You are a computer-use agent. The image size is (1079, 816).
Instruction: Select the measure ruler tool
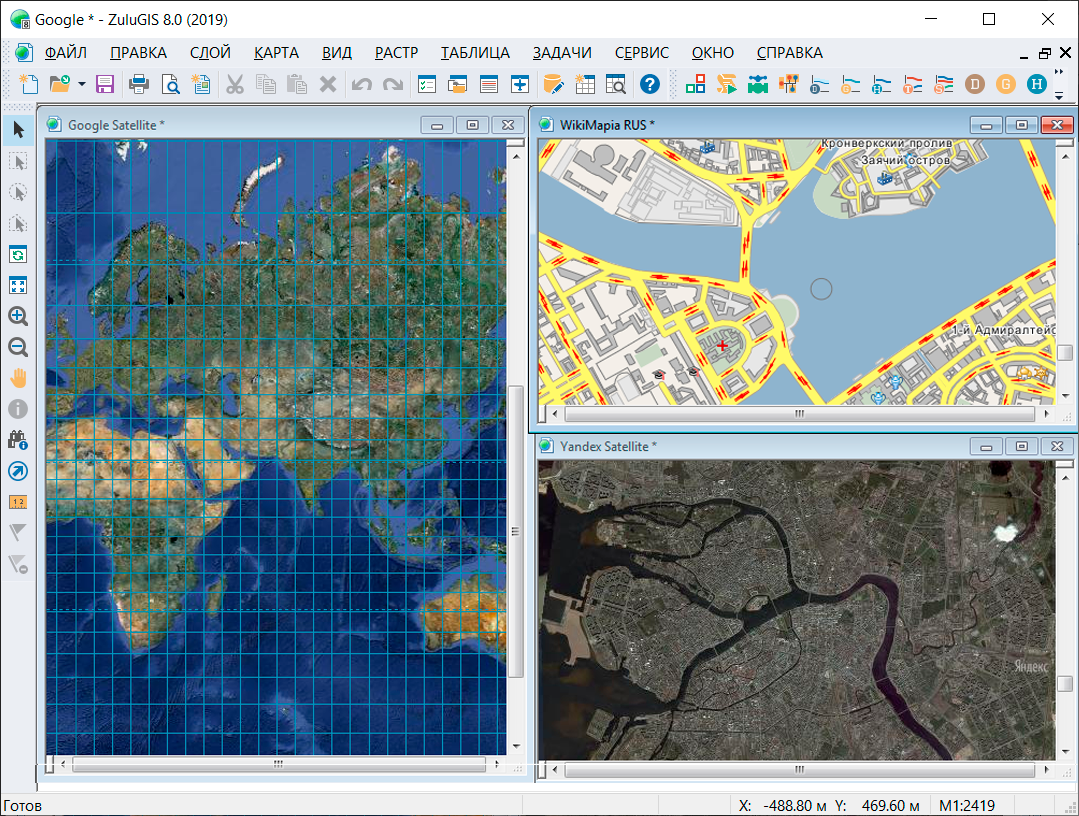coord(18,501)
